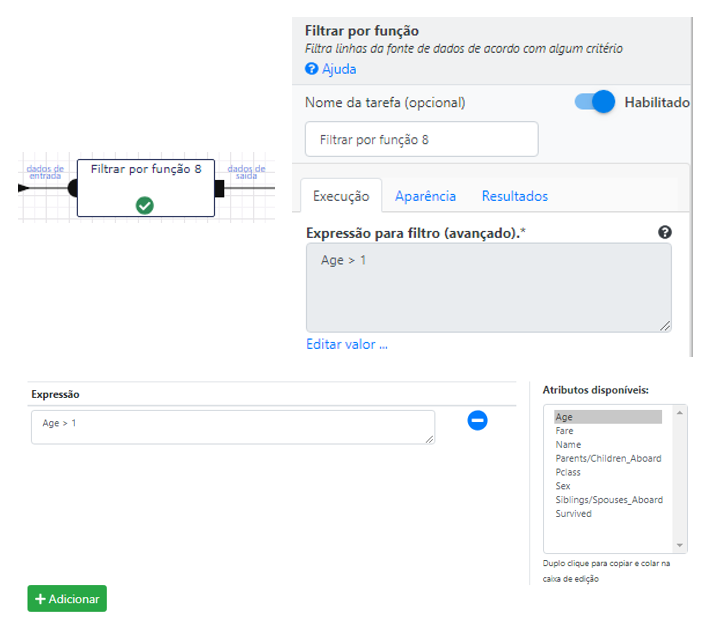Image resolution: width=707 pixels, height=623 pixels.
Task: Open the Resultados tab
Action: [x=514, y=196]
